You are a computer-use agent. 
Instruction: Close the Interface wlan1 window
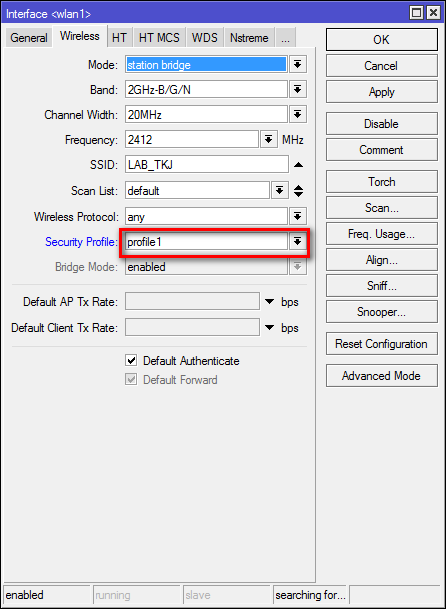(432, 13)
